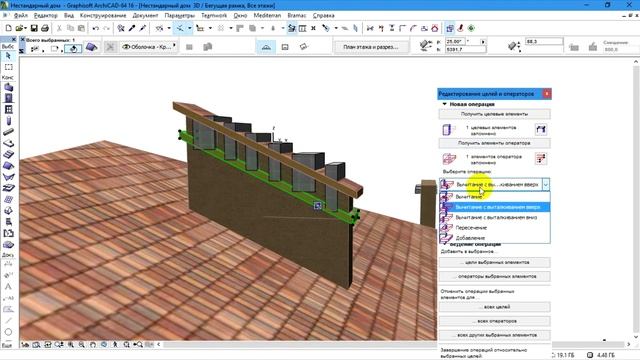Select the Shell tool in toolbox
Viewport: 640px width, 360px height.
[x=8, y=177]
